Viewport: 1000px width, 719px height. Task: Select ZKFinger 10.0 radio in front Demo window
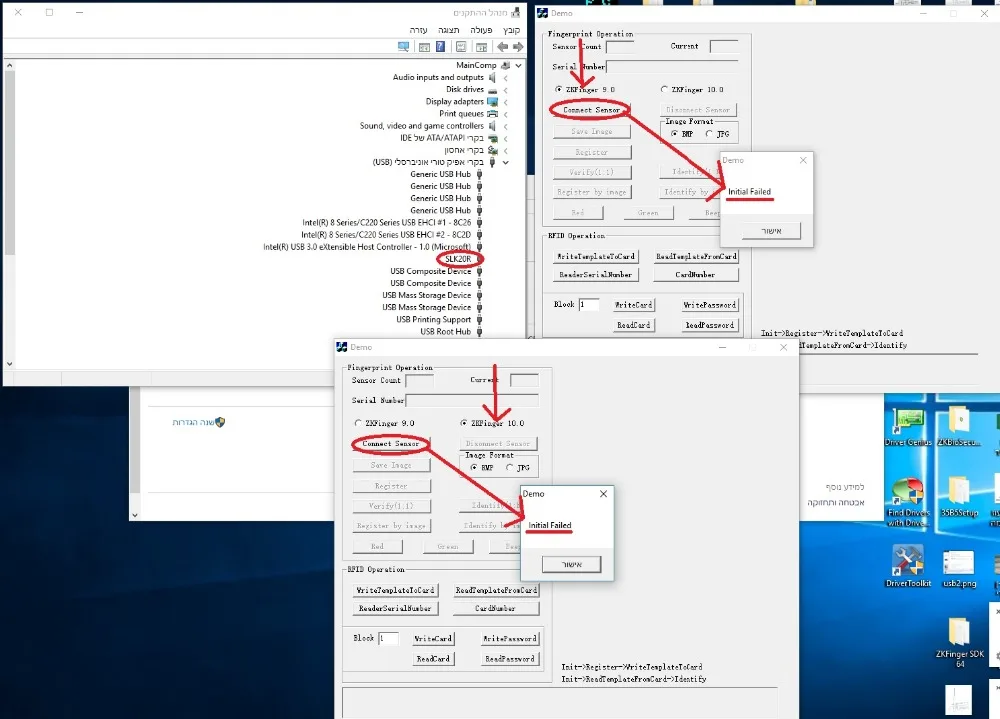coord(464,423)
